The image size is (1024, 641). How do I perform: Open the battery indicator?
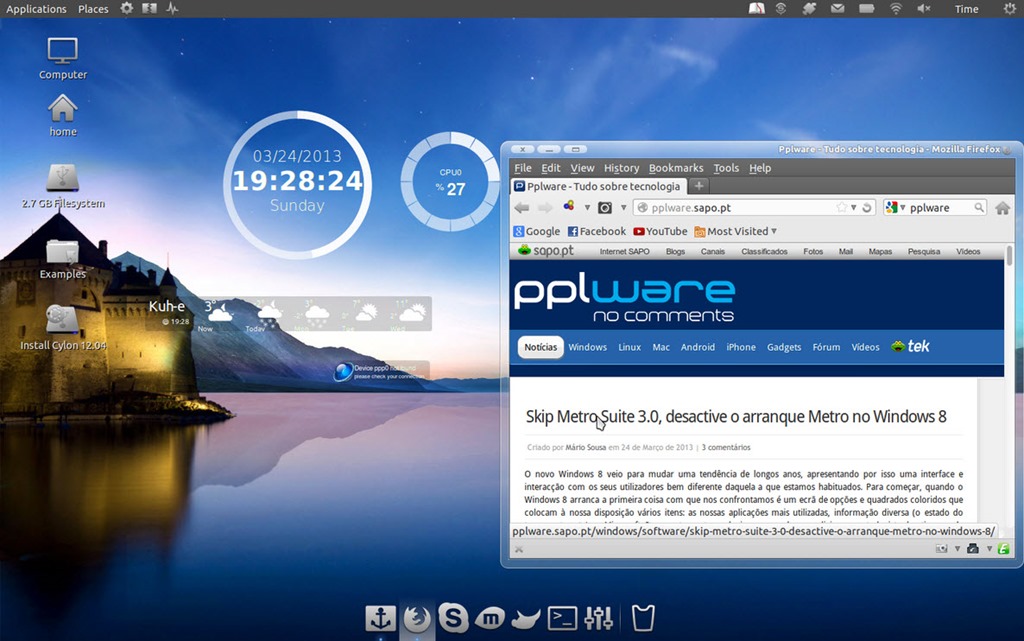(867, 8)
